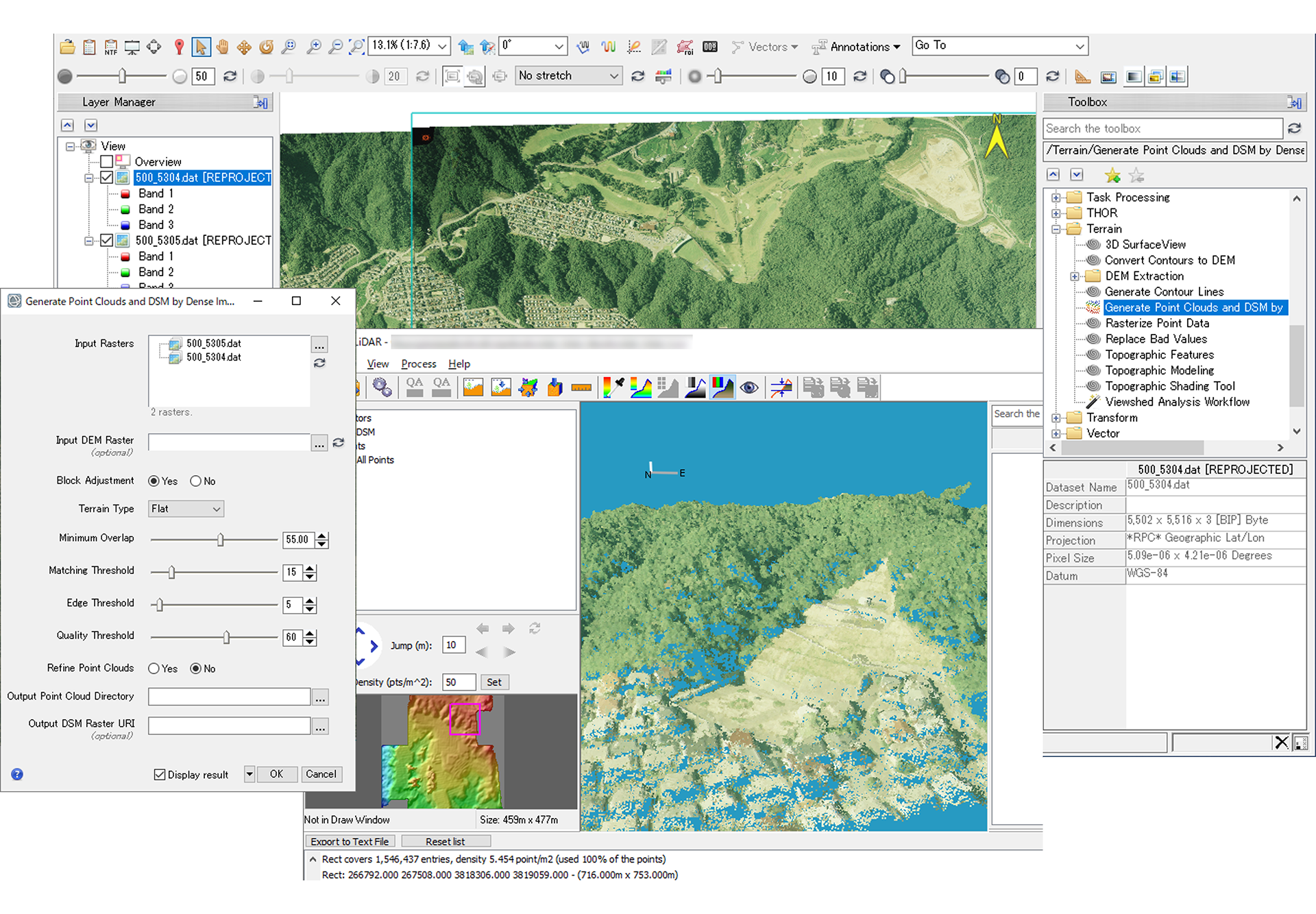This screenshot has height=914, width=1316.
Task: Click the Minimum Overlap slider handle
Action: coord(220,540)
